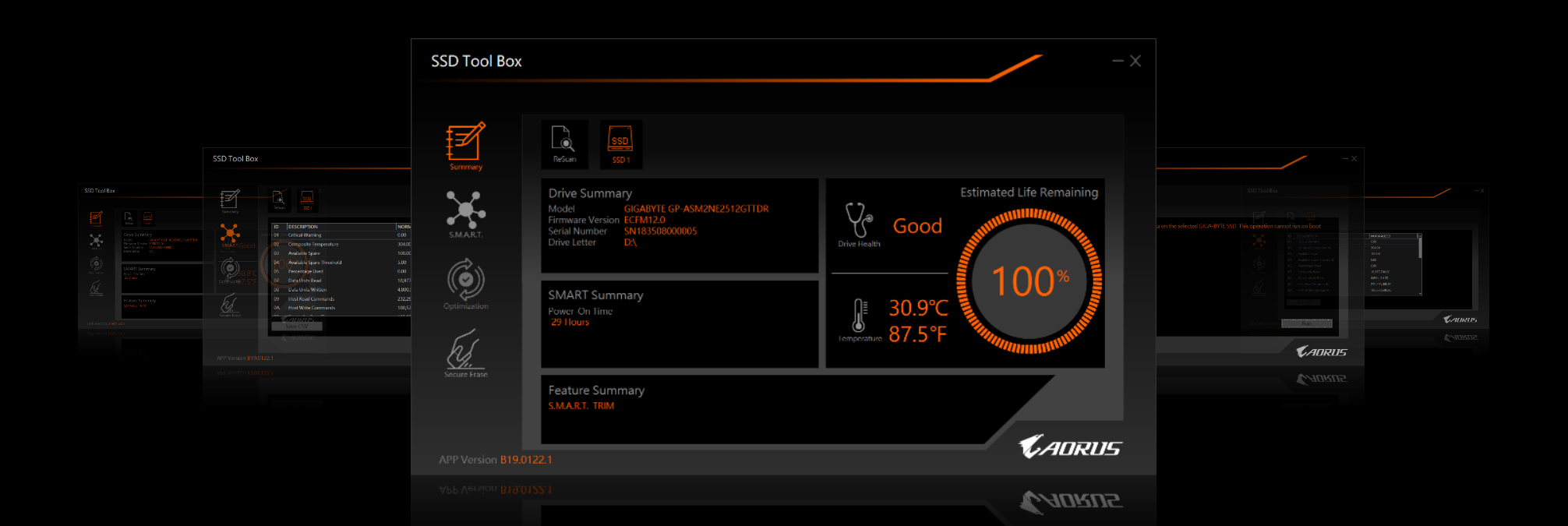
Task: Click the Secure Erase icon in the far-left background window
Action: point(96,289)
